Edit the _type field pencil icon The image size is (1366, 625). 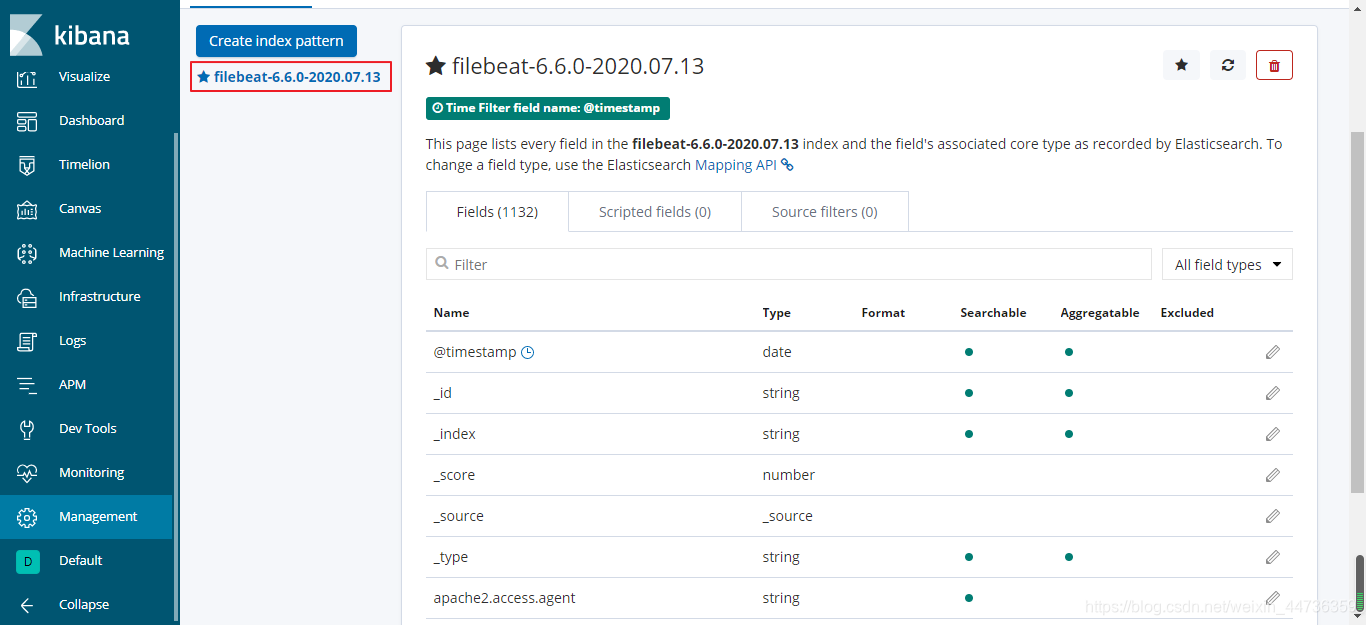[x=1272, y=557]
